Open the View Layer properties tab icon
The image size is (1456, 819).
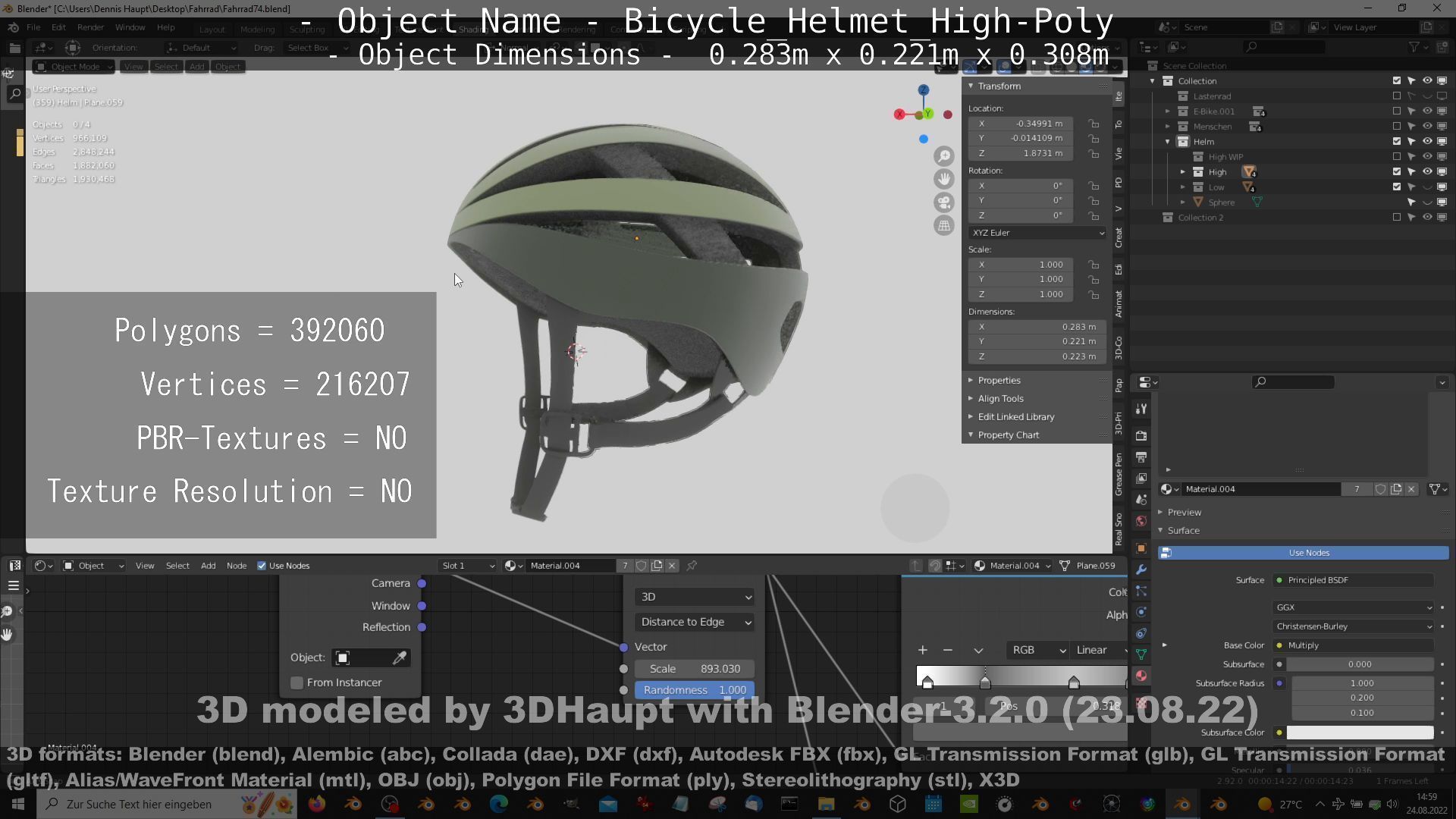pos(1141,479)
